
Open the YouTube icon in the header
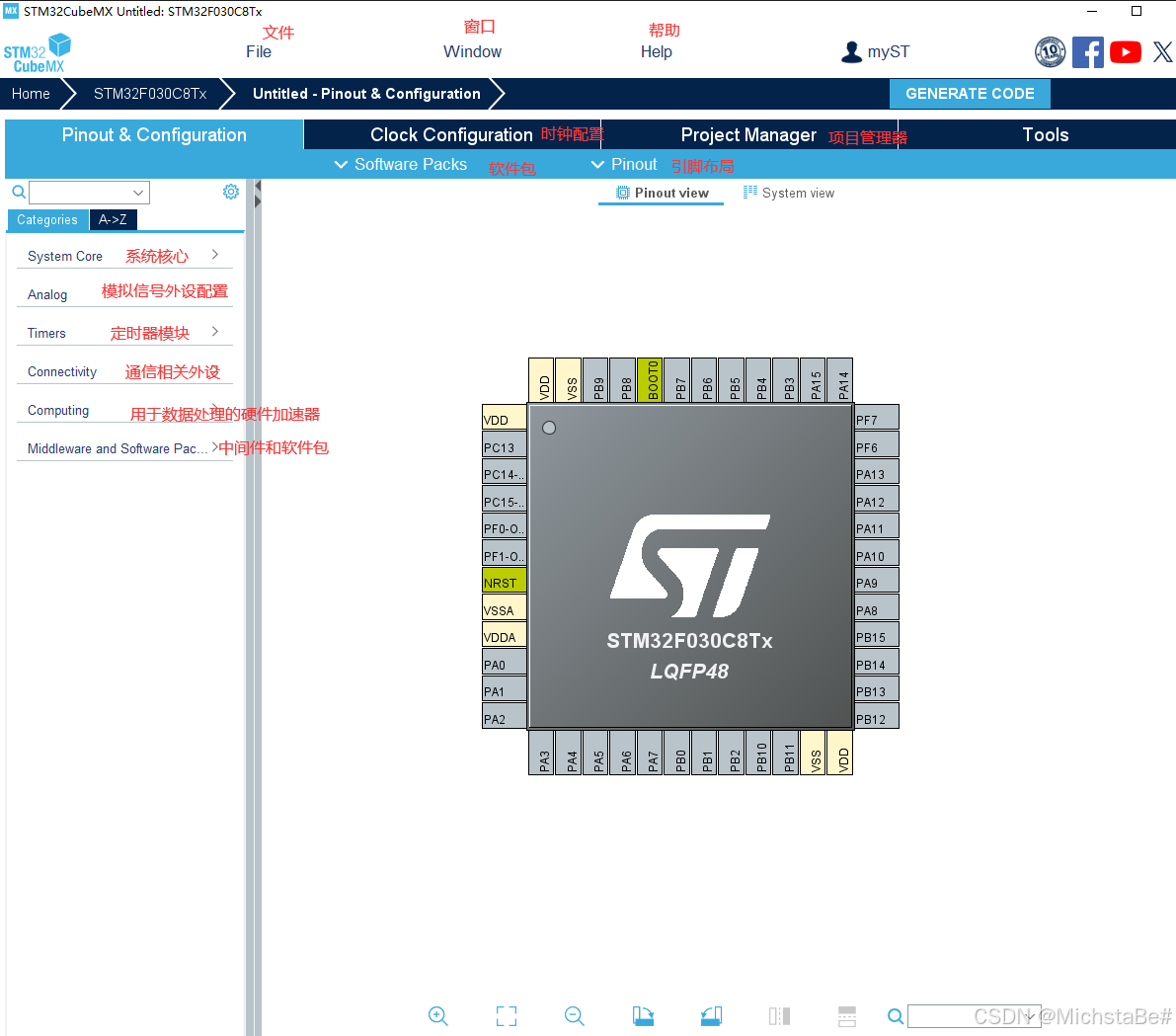tap(1126, 51)
